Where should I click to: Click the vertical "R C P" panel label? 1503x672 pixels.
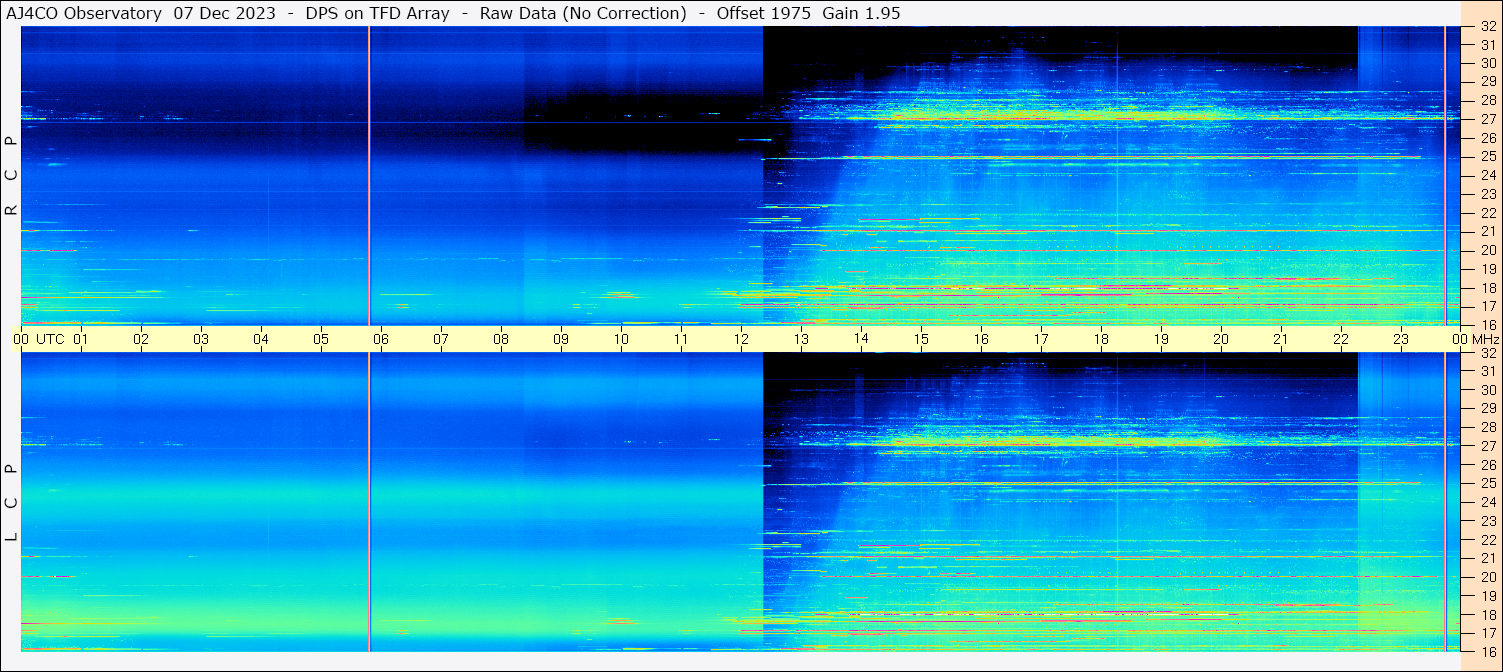(x=11, y=175)
